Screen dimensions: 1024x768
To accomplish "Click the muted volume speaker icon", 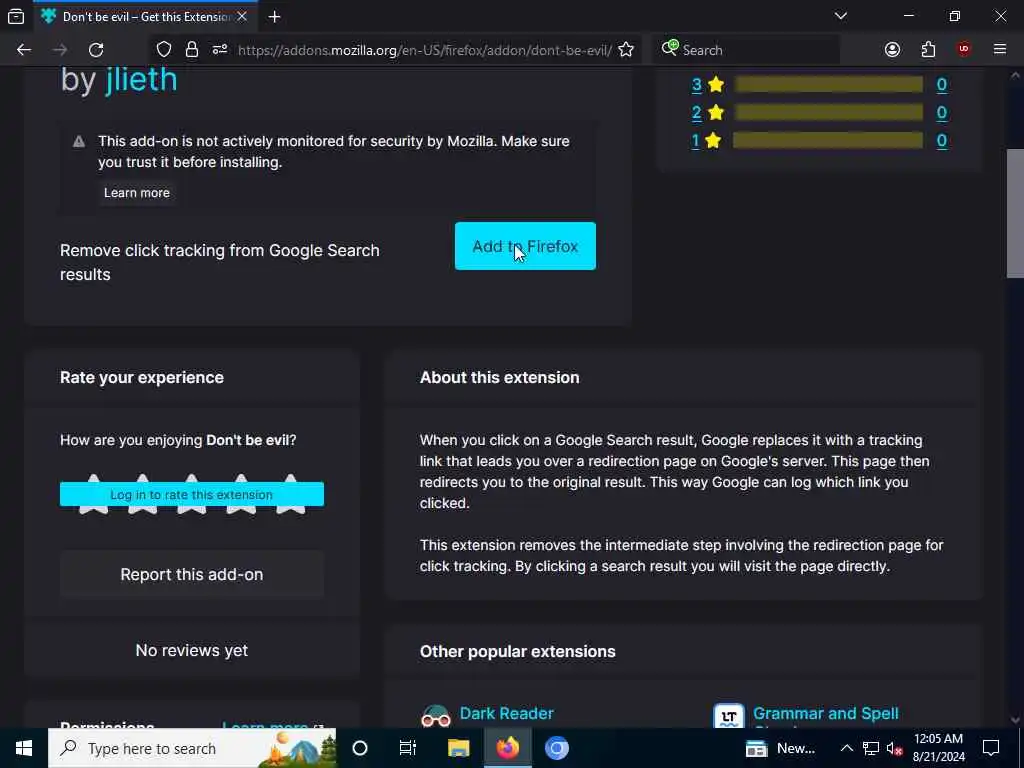I will (x=894, y=748).
